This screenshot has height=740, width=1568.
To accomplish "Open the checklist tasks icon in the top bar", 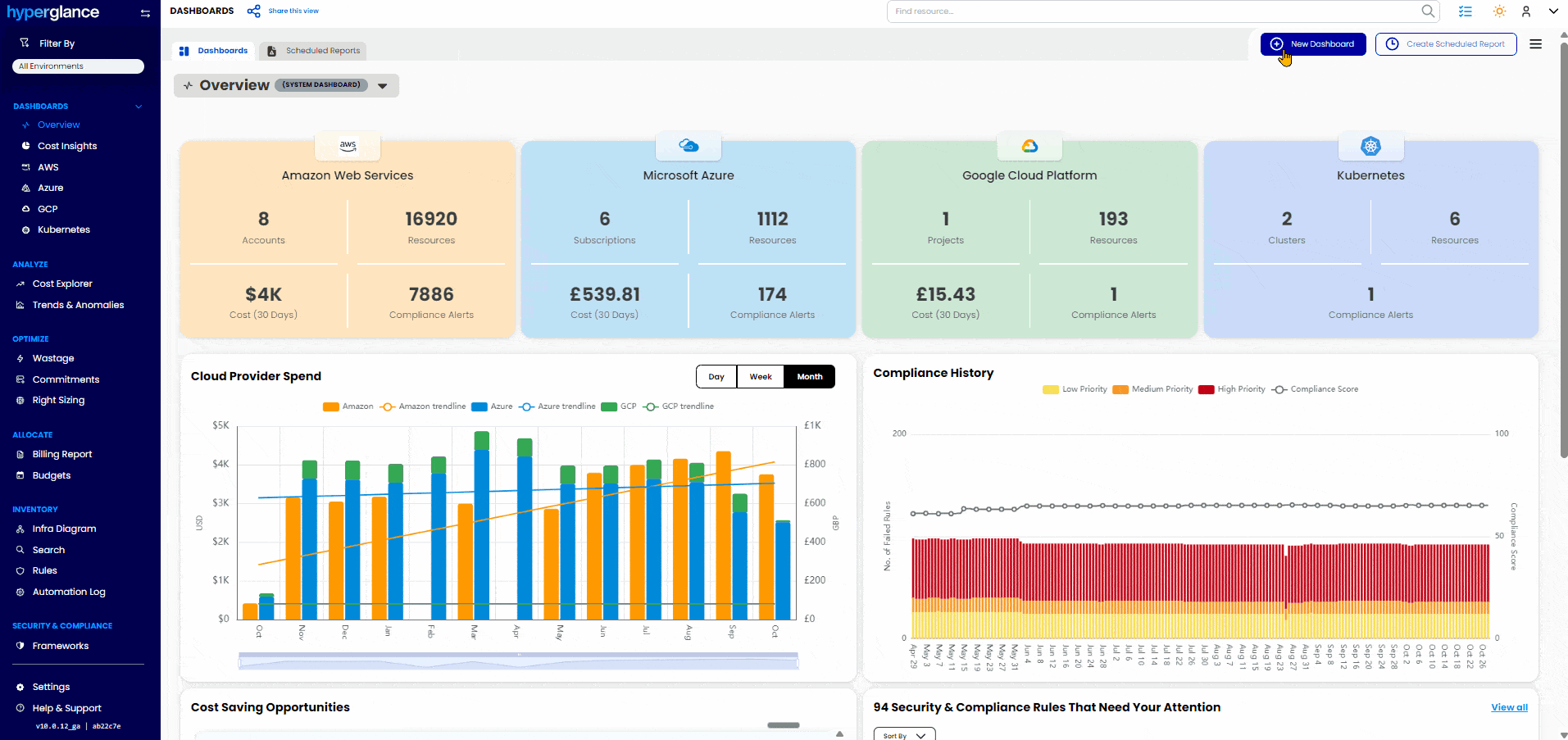I will pos(1466,11).
